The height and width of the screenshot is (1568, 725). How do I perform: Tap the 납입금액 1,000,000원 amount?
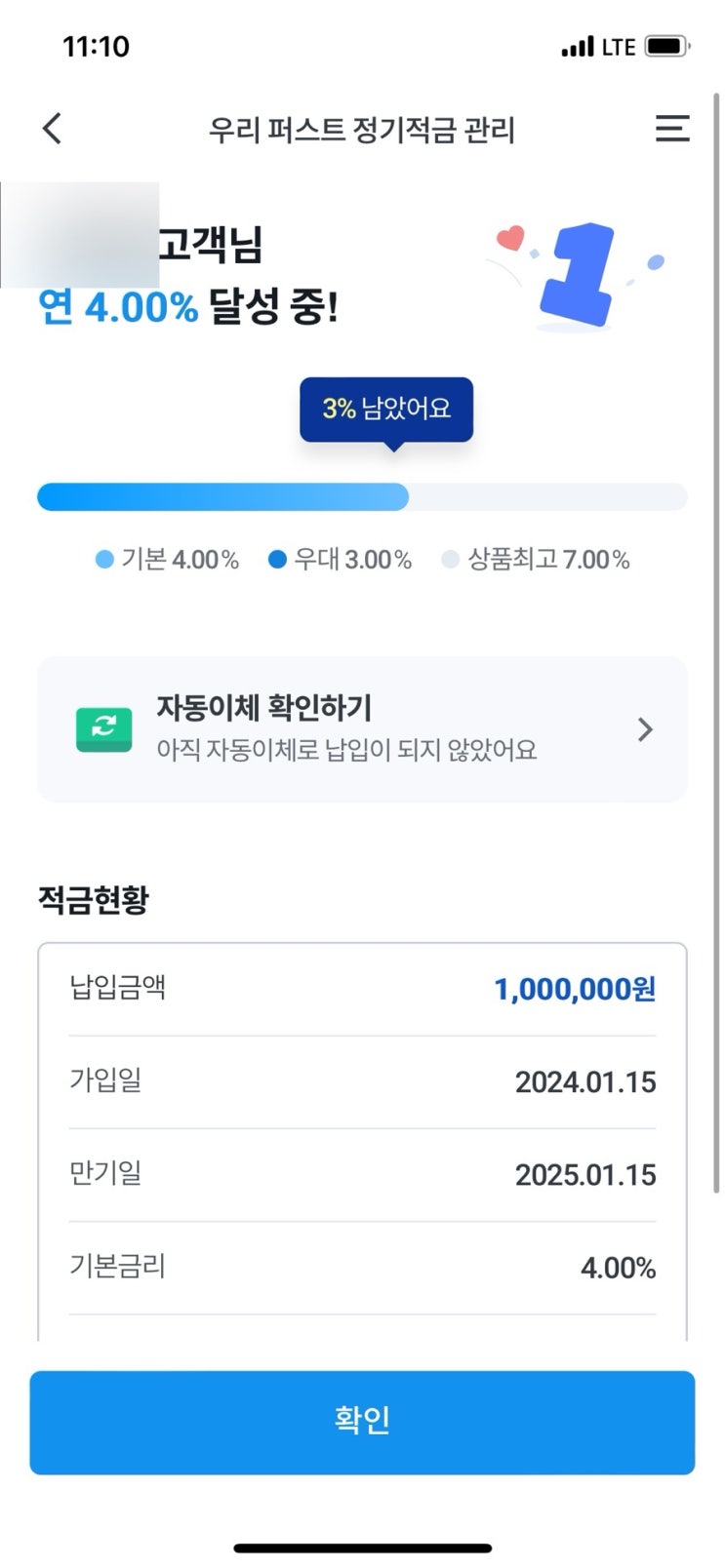tap(575, 989)
